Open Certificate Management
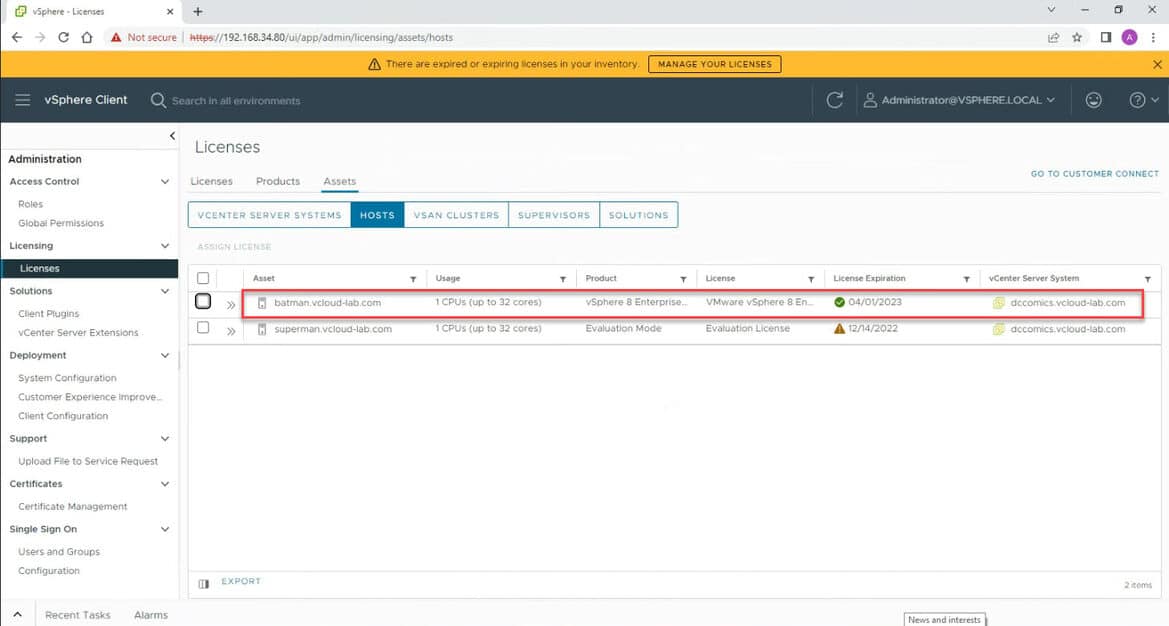 coord(72,507)
